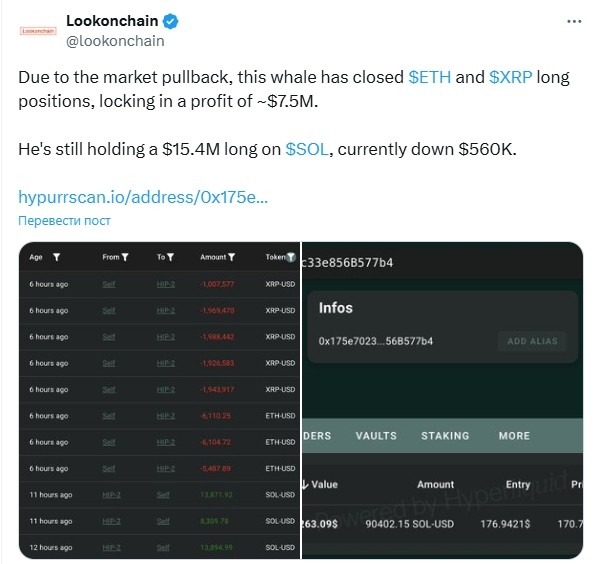The image size is (598, 564).
Task: Open the hypurrscan.io address link
Action: point(143,197)
